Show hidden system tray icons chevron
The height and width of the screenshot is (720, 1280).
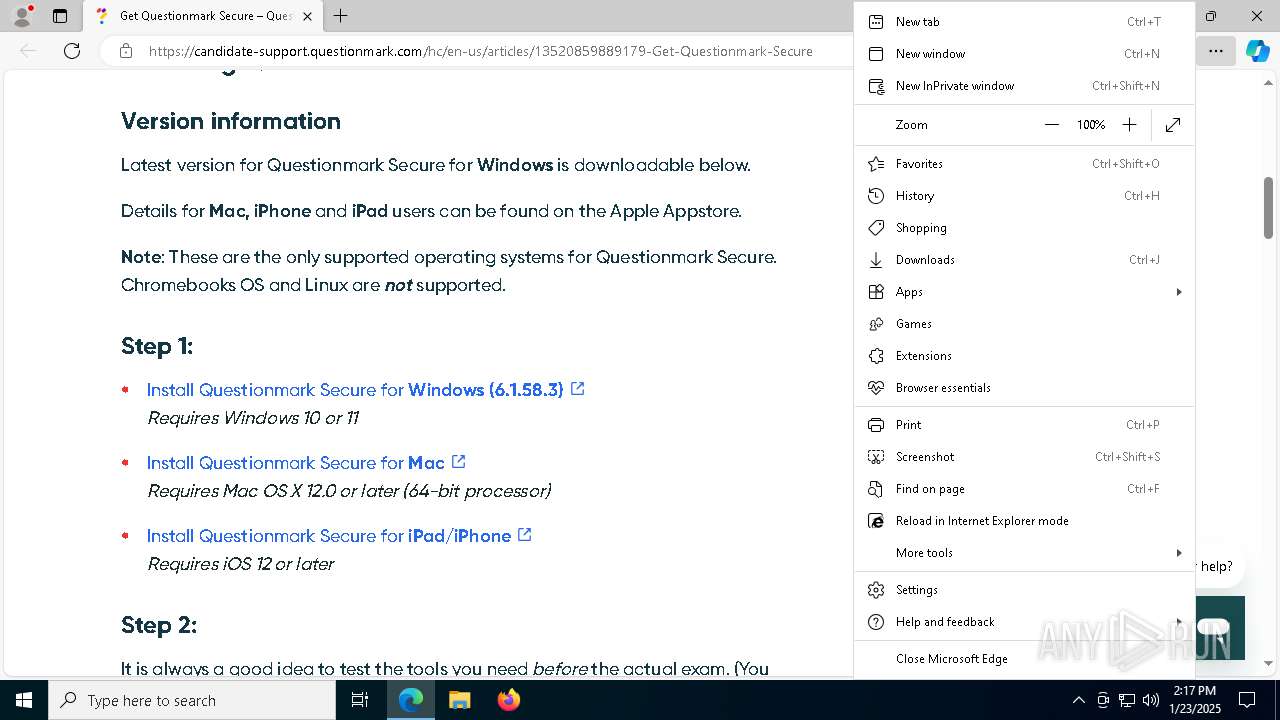(x=1078, y=700)
